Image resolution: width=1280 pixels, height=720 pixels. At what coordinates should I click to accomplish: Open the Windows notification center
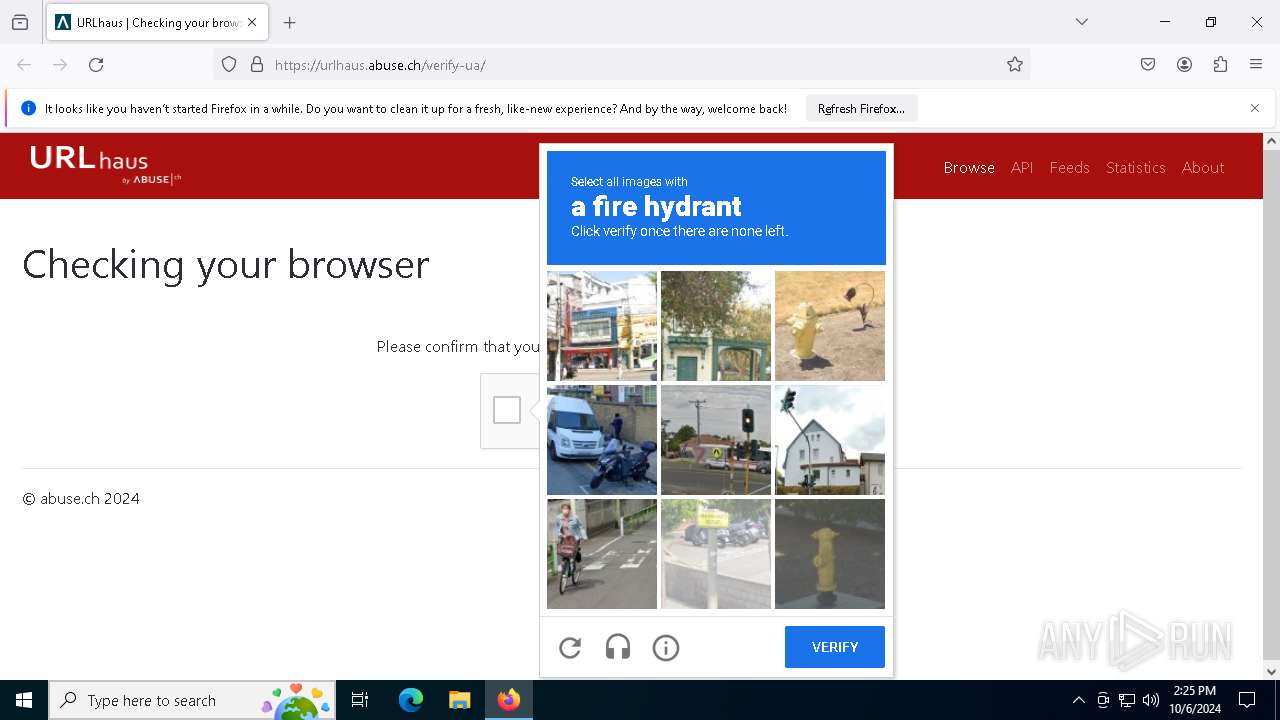[x=1247, y=700]
